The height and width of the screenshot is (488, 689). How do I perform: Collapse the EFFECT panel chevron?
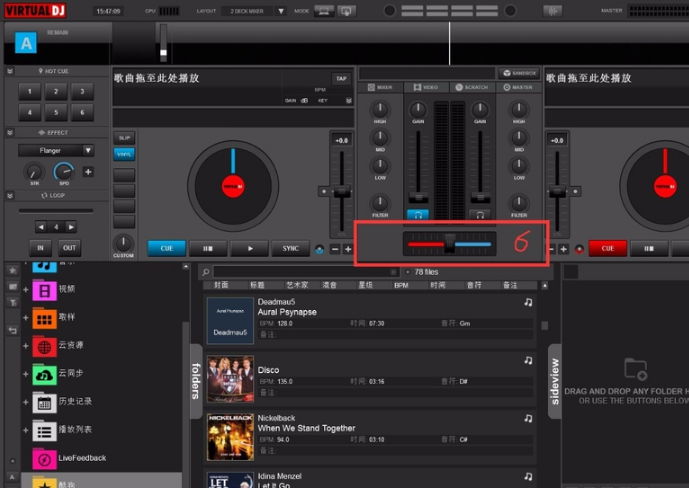pos(10,132)
